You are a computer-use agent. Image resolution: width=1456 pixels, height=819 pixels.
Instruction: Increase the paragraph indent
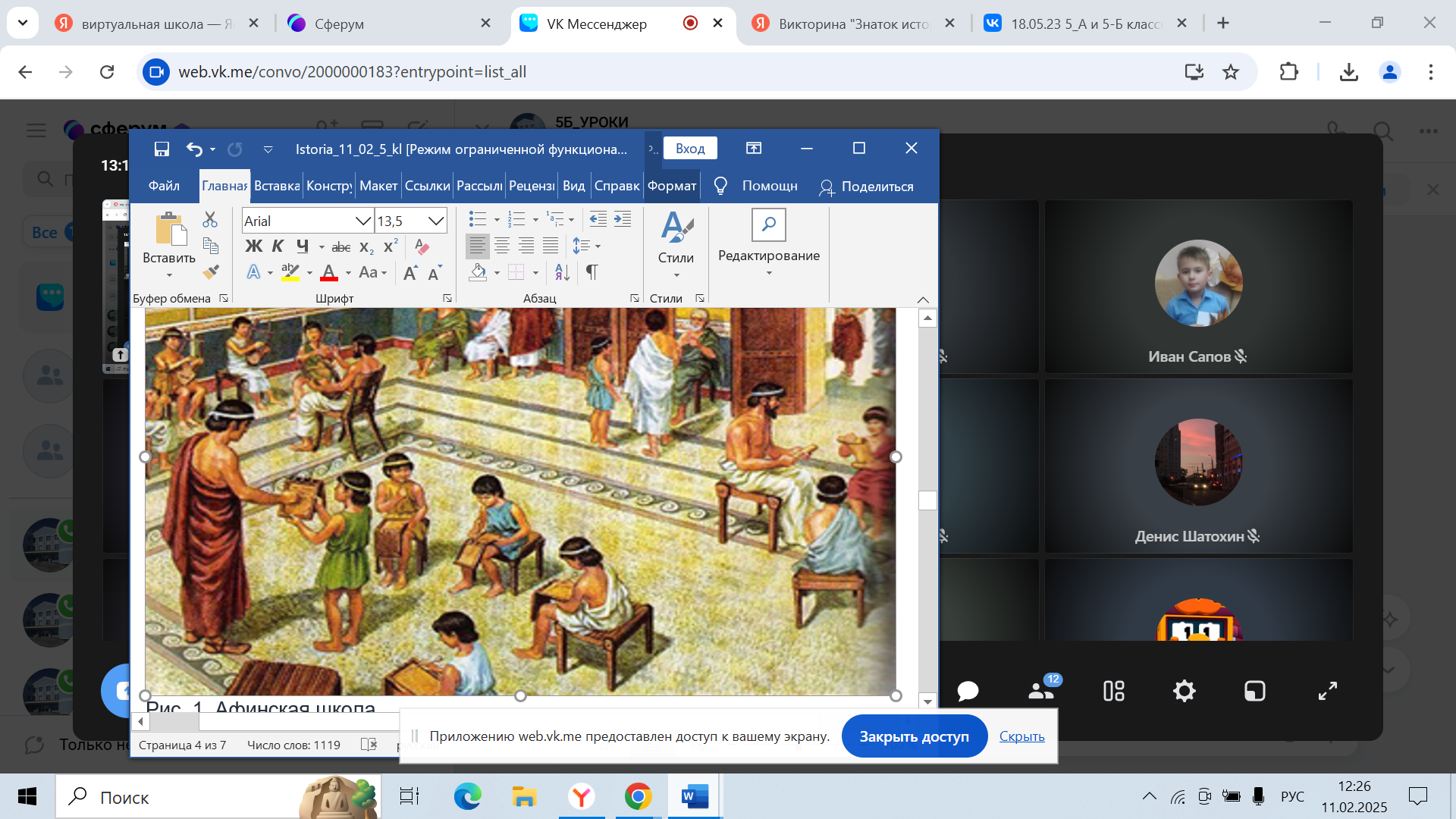pyautogui.click(x=623, y=220)
